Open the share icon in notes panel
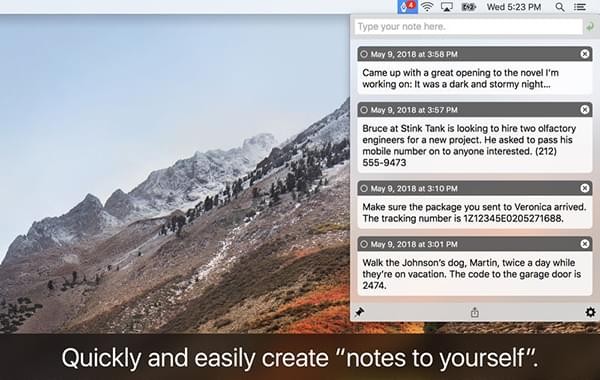Screen dimensions: 600x380 pyautogui.click(x=474, y=312)
